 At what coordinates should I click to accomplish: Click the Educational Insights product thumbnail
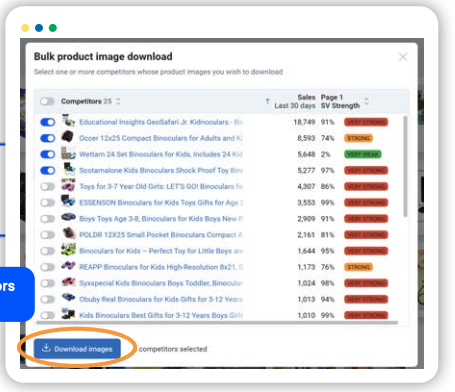pyautogui.click(x=68, y=121)
